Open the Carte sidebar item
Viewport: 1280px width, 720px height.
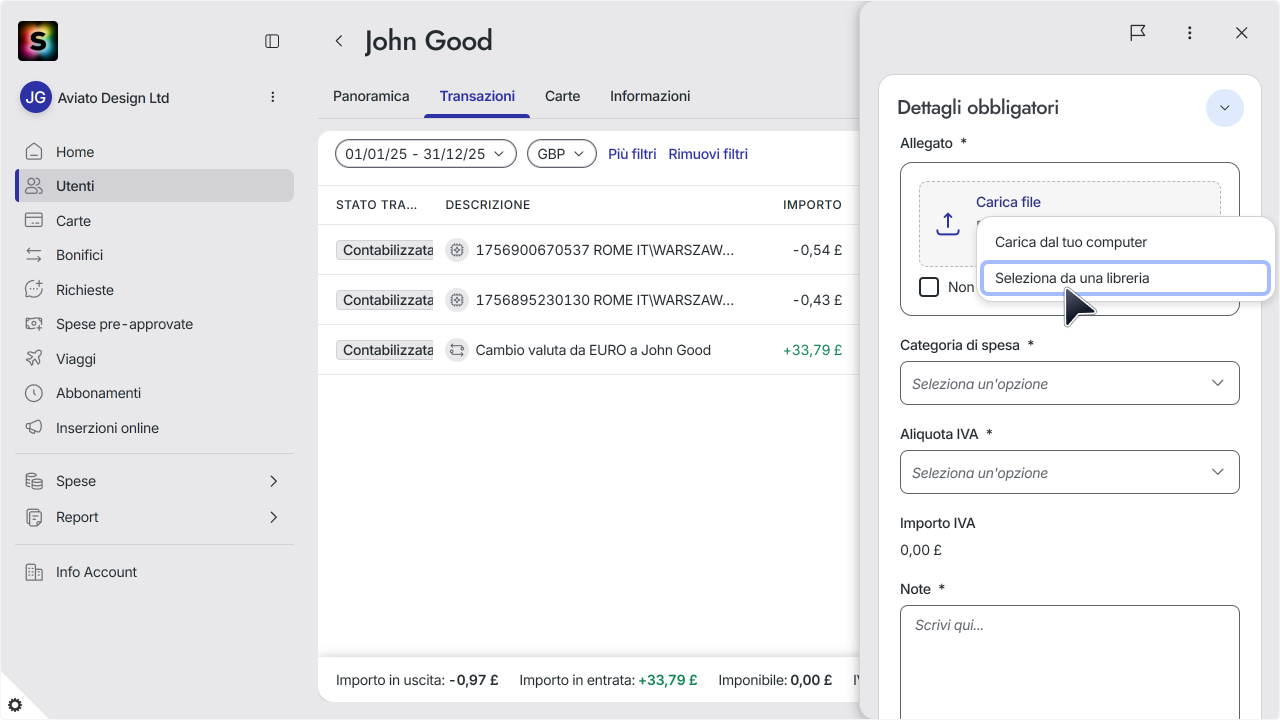coord(154,221)
